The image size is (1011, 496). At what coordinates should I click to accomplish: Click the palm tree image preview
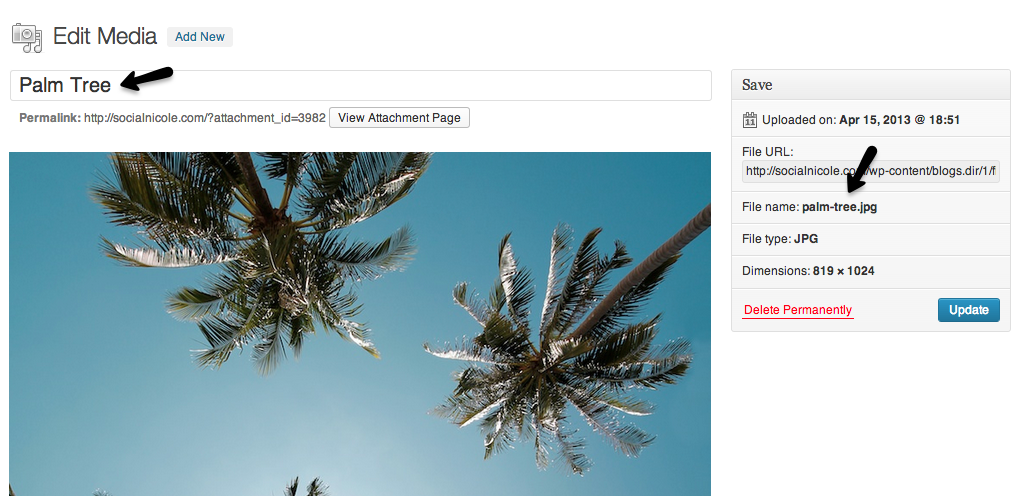coord(360,324)
